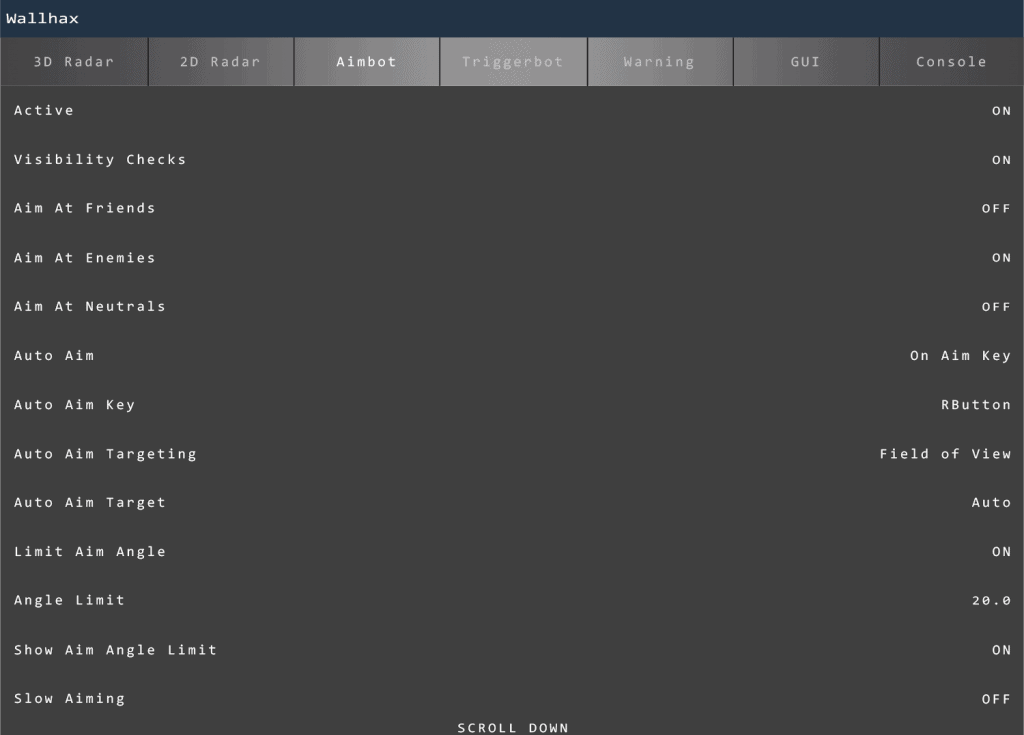Toggle the Active setting's ON value
Viewport: 1024px width, 735px height.
coord(1001,111)
